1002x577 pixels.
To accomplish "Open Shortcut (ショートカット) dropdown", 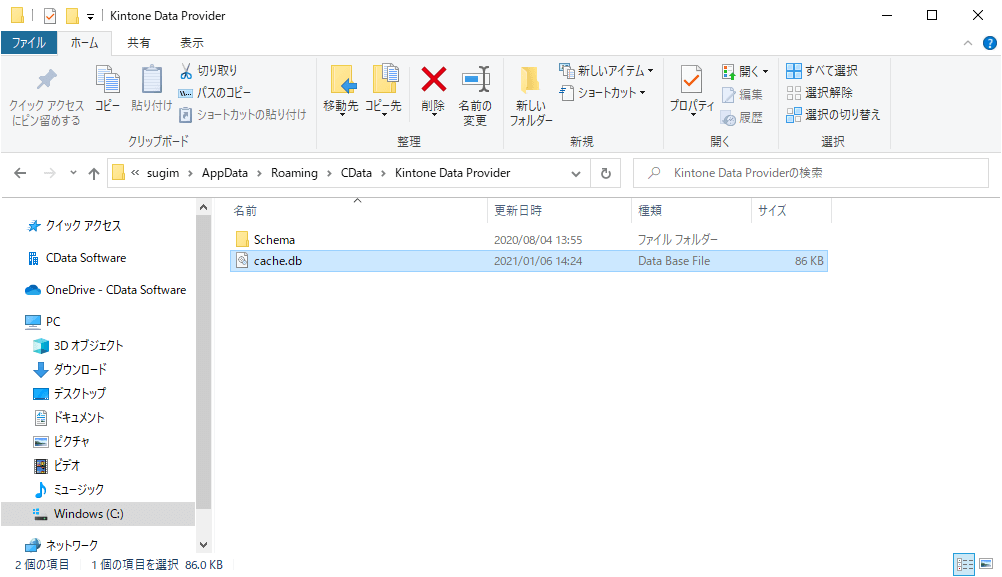I will pos(603,93).
